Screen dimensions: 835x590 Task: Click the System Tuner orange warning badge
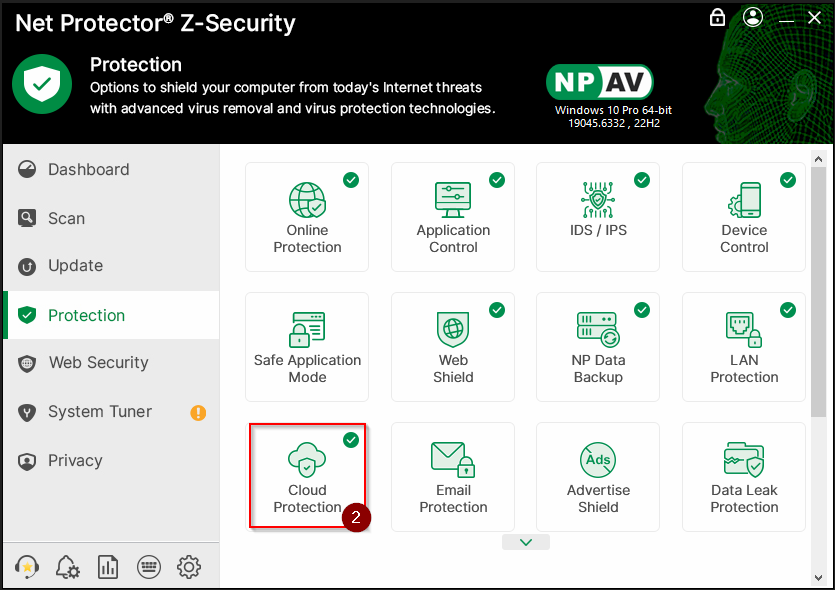tap(198, 412)
